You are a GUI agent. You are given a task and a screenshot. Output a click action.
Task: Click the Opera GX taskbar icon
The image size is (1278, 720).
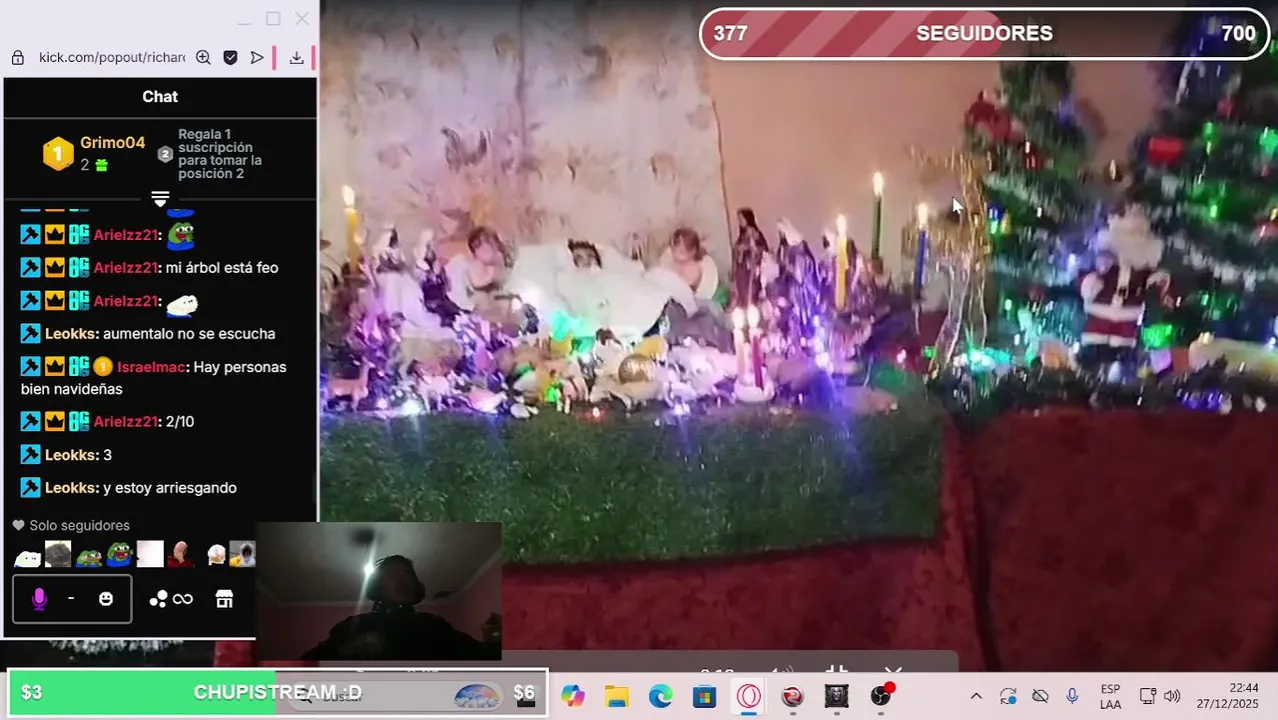(x=749, y=696)
